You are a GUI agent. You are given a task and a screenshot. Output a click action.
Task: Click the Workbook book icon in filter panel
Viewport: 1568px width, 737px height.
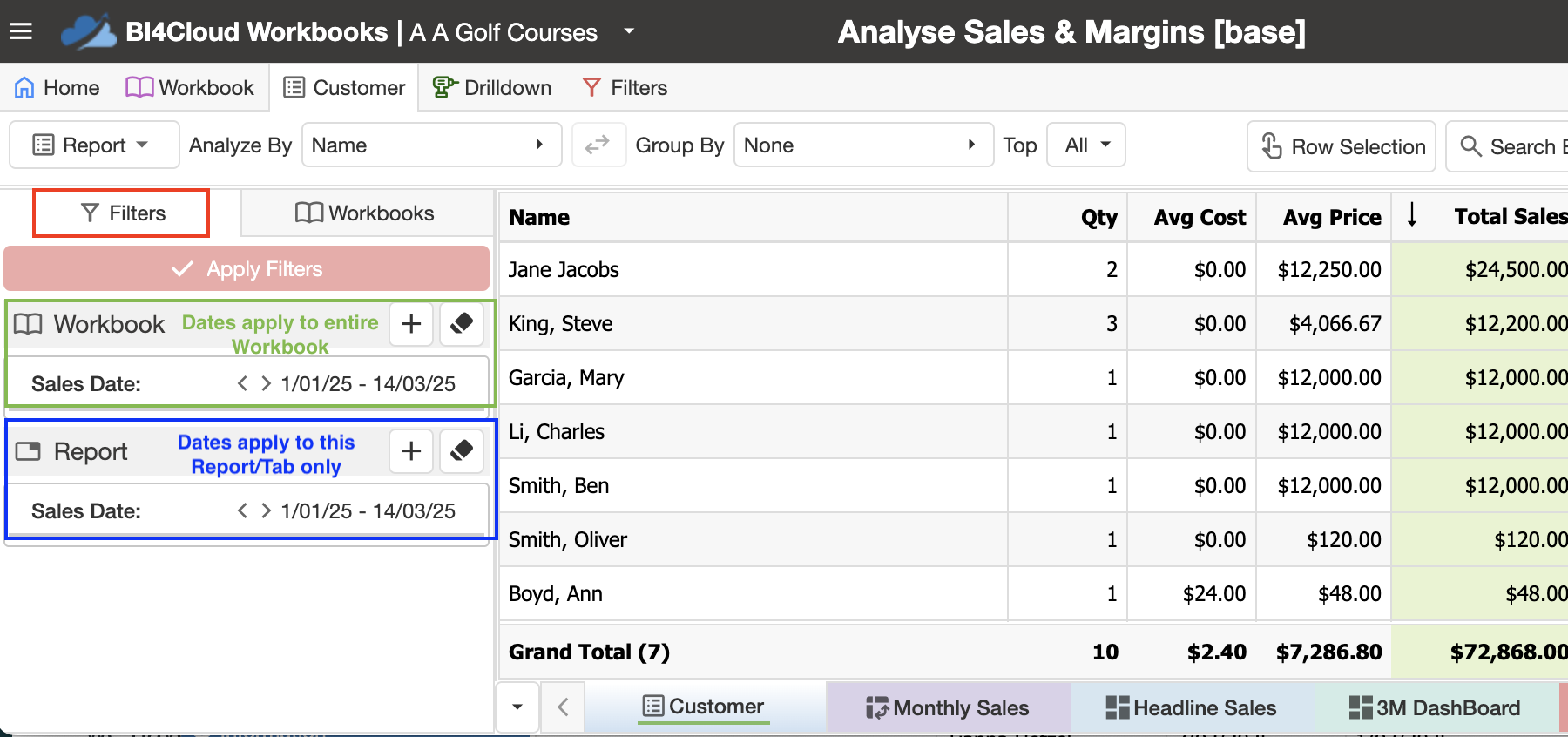(28, 324)
